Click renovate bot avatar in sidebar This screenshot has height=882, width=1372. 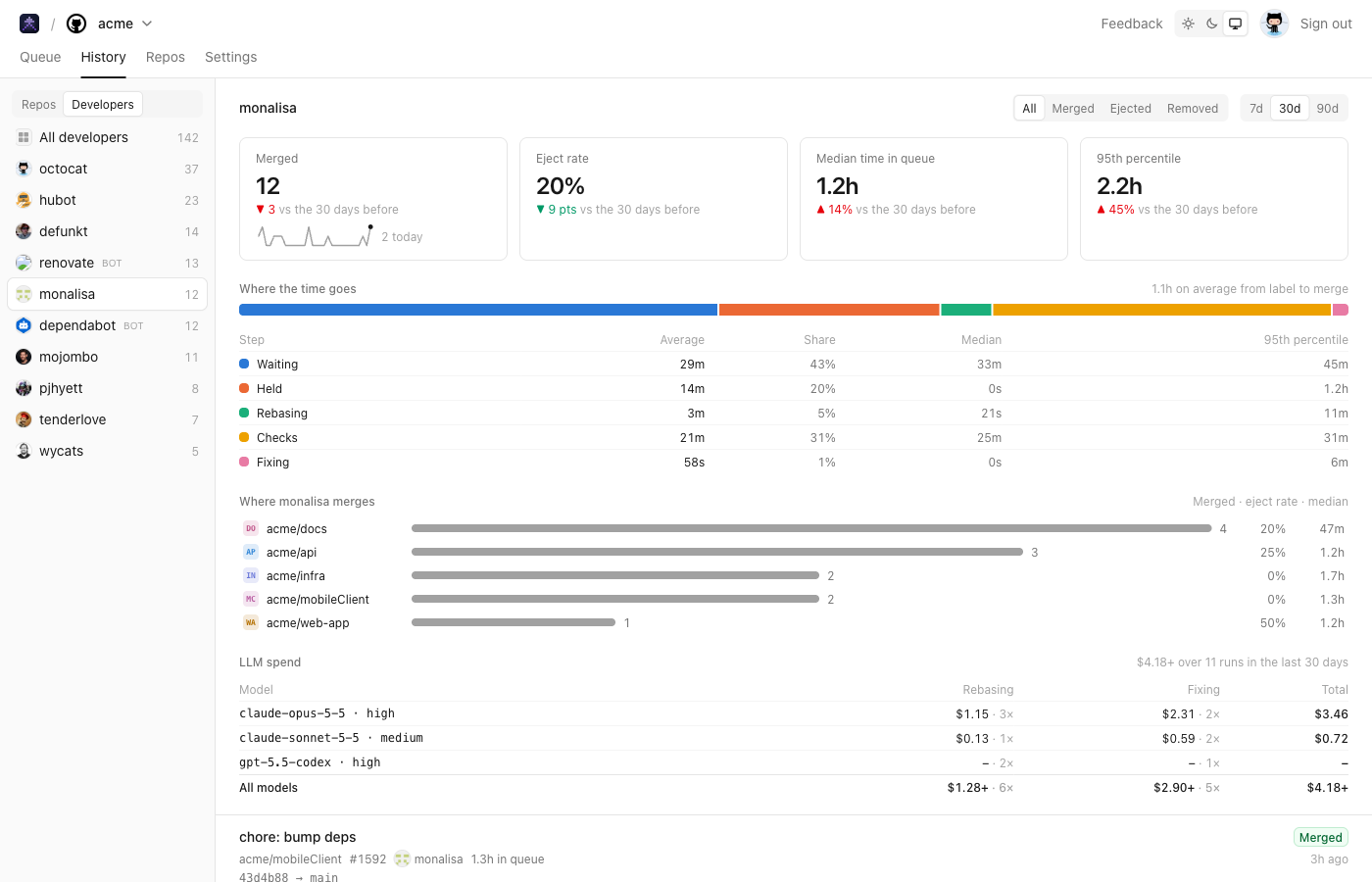[24, 263]
